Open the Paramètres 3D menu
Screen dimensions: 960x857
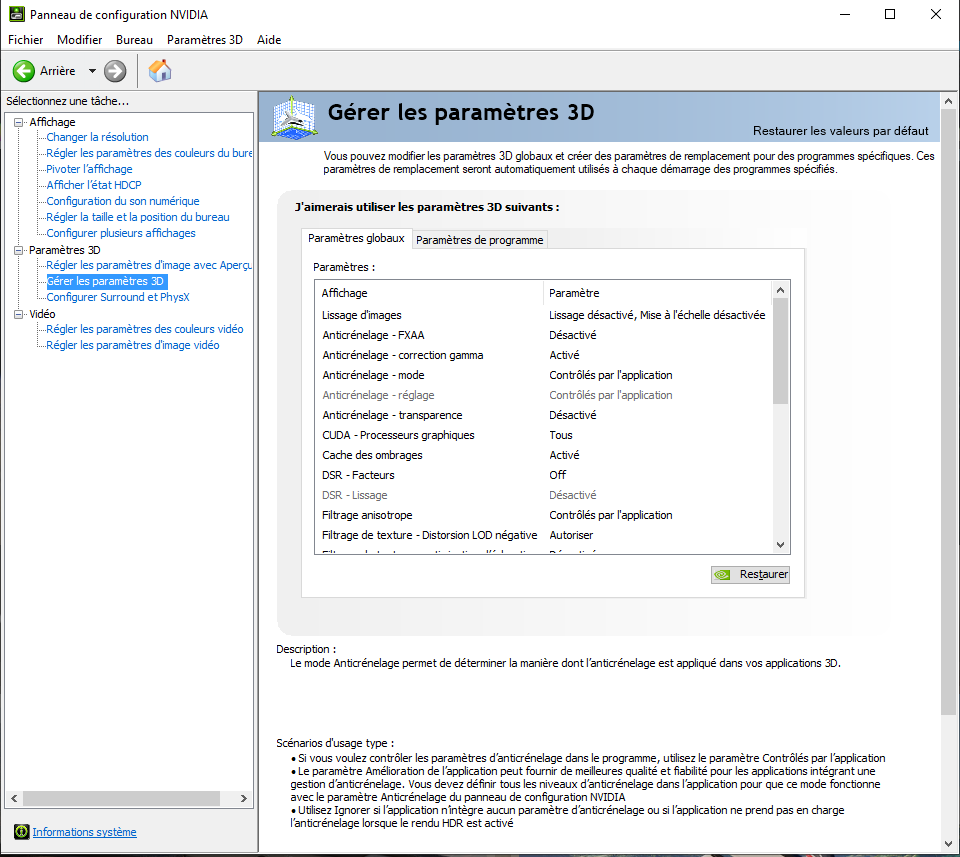[205, 40]
